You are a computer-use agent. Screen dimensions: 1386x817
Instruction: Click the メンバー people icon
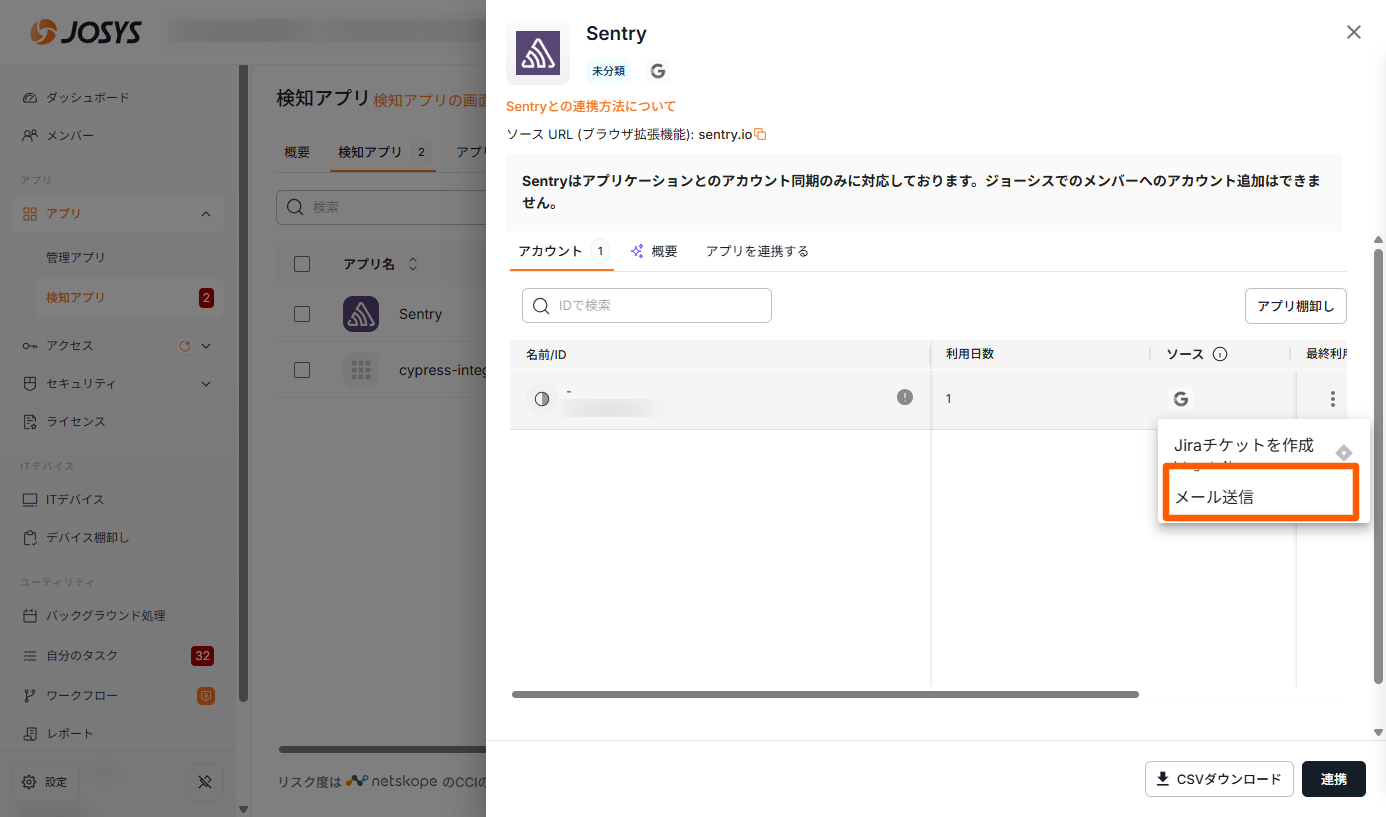point(29,136)
